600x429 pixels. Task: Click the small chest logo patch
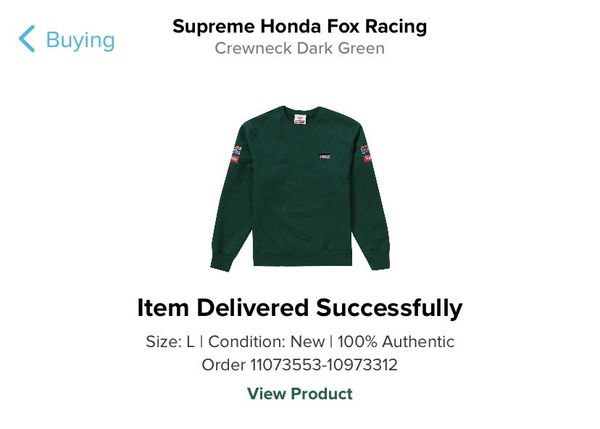tap(324, 156)
